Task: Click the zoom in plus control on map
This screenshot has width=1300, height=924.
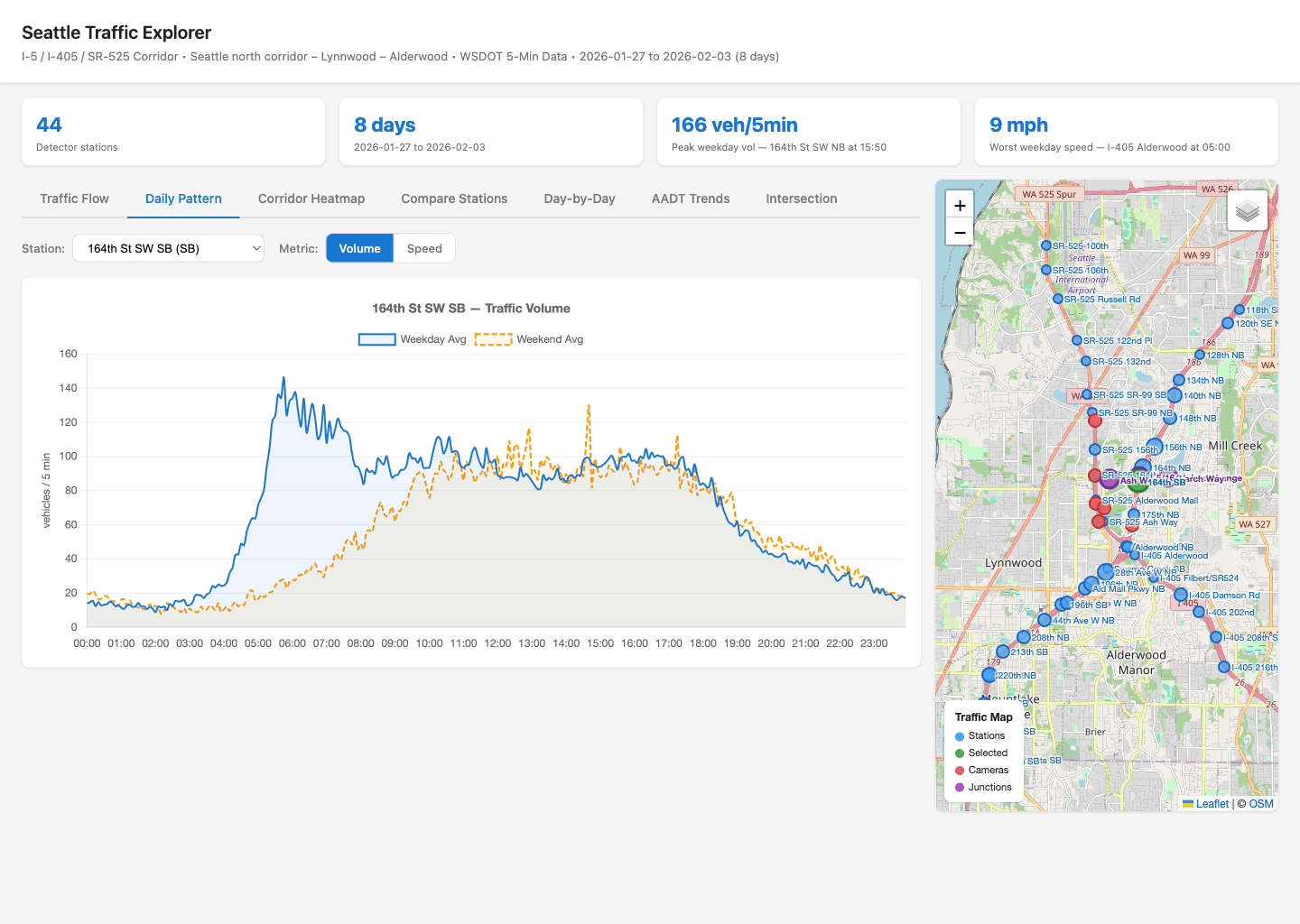Action: click(960, 206)
